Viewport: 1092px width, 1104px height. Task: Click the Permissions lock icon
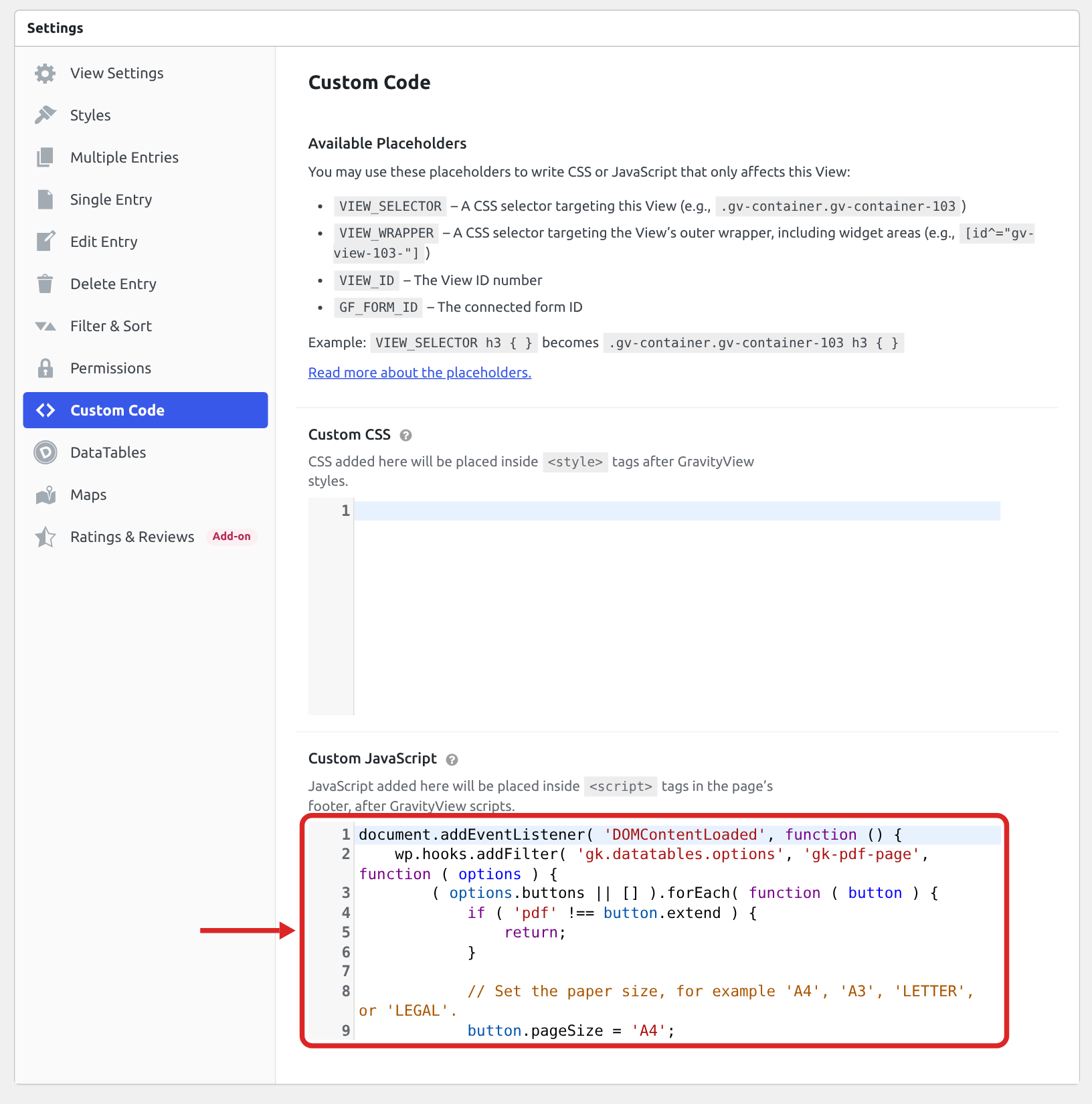click(x=45, y=368)
